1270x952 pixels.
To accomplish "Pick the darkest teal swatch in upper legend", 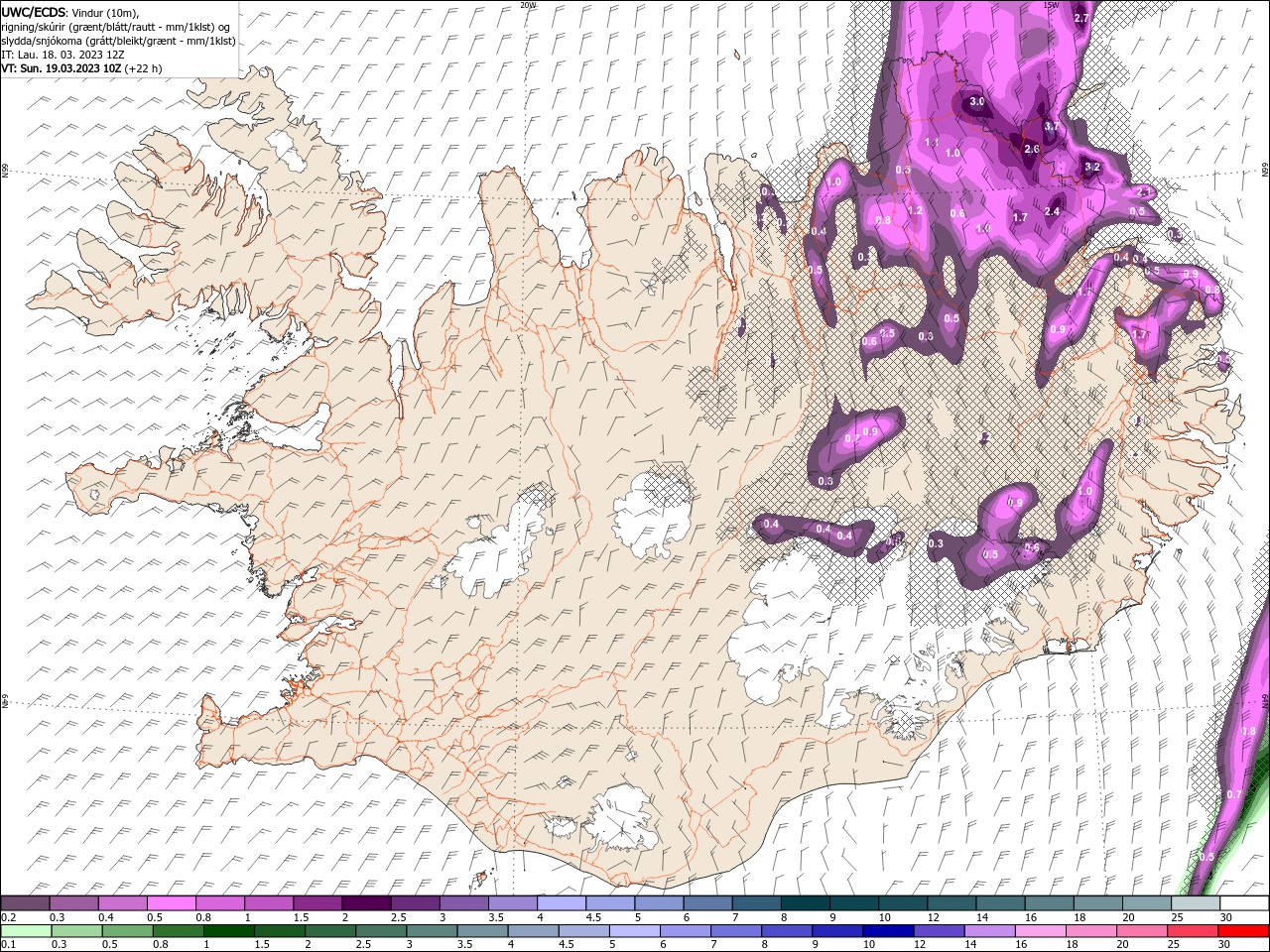I will point(804,903).
